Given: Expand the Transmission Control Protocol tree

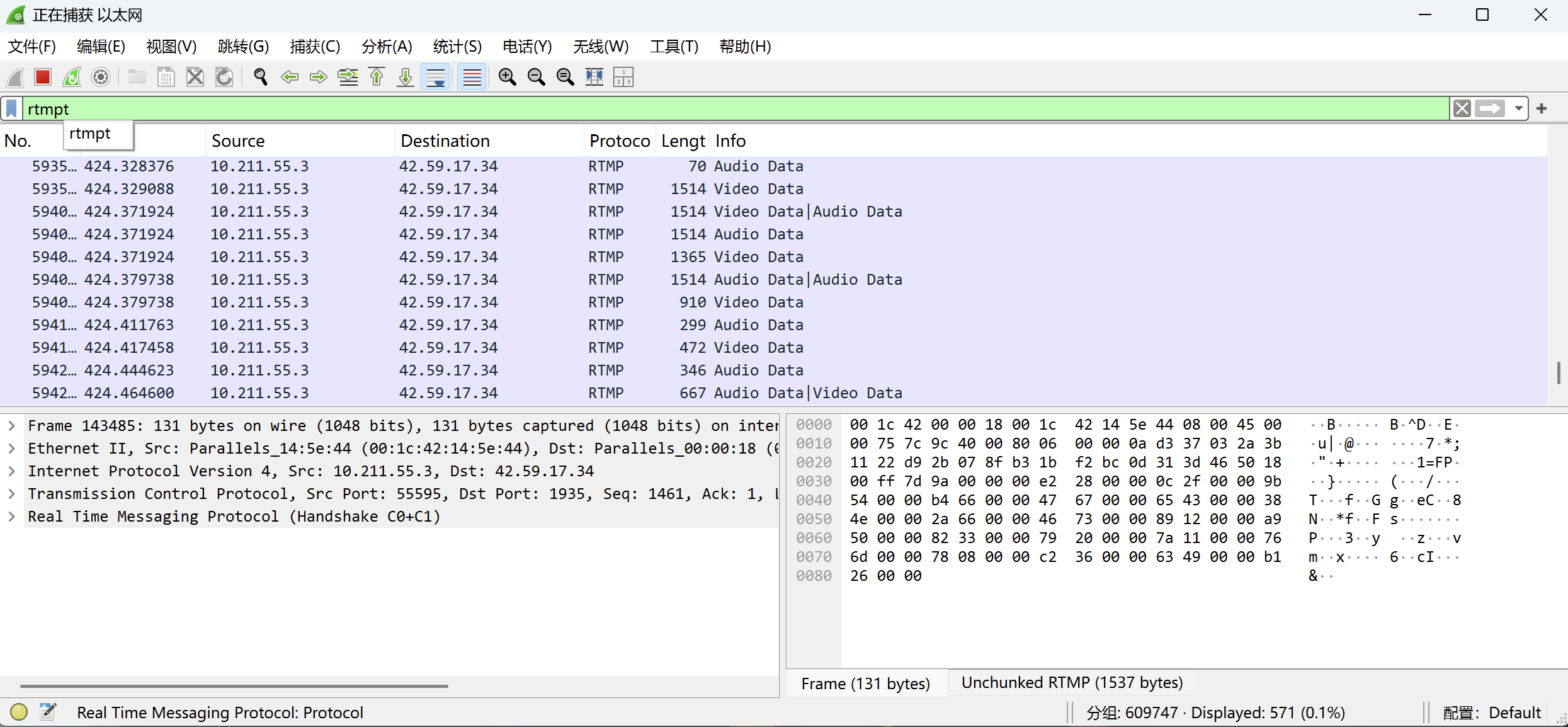Looking at the screenshot, I should [x=11, y=494].
